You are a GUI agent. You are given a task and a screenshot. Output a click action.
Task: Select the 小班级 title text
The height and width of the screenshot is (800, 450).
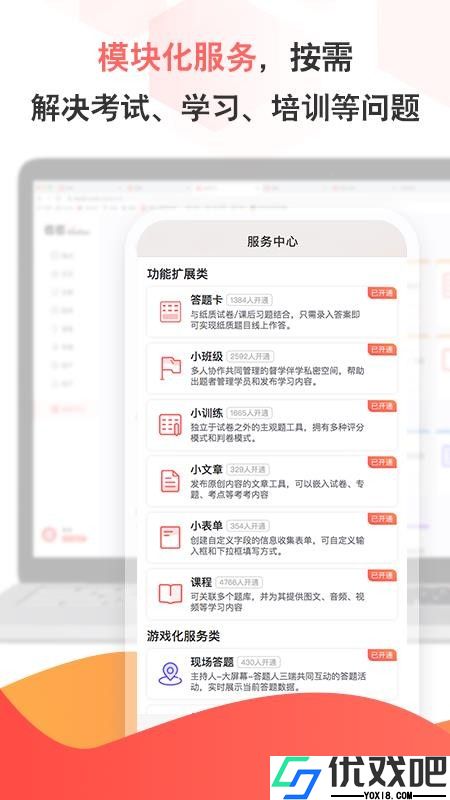(x=206, y=356)
